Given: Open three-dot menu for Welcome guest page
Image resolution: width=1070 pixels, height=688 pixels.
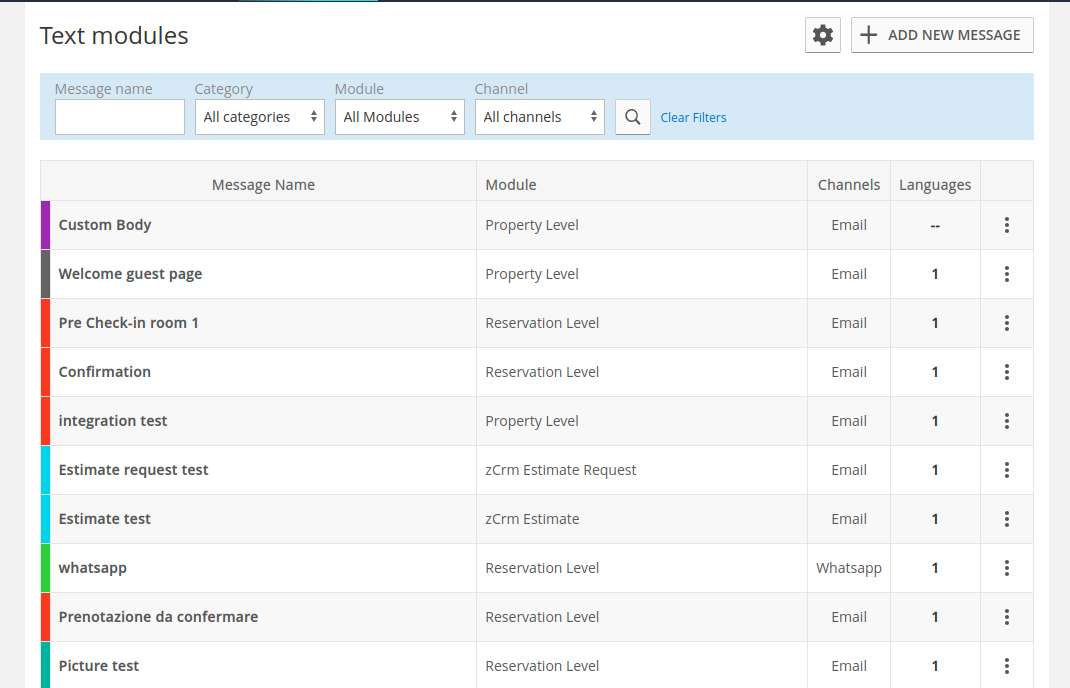Looking at the screenshot, I should 1006,274.
